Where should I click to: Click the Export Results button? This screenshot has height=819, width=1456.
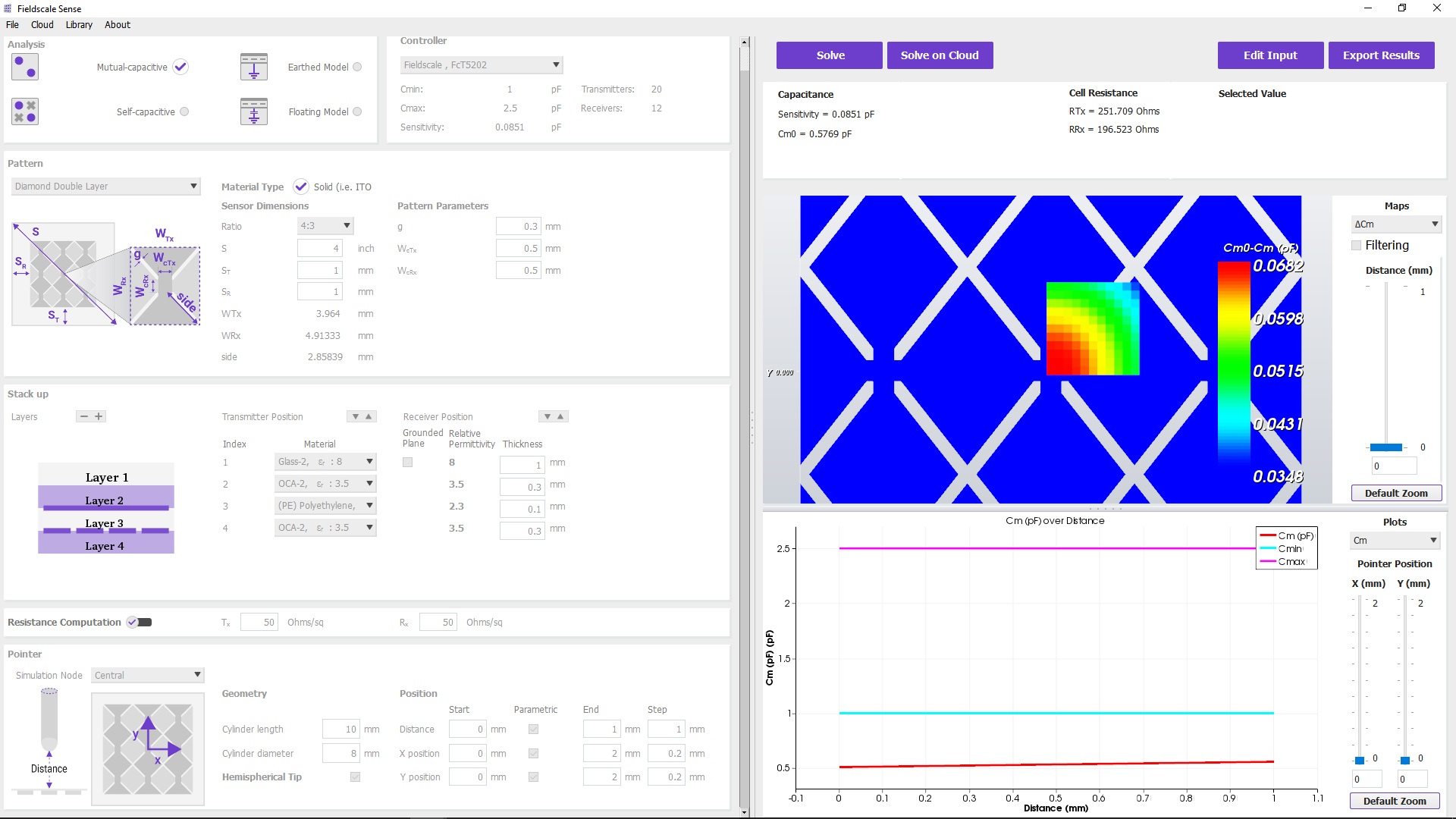click(1381, 55)
